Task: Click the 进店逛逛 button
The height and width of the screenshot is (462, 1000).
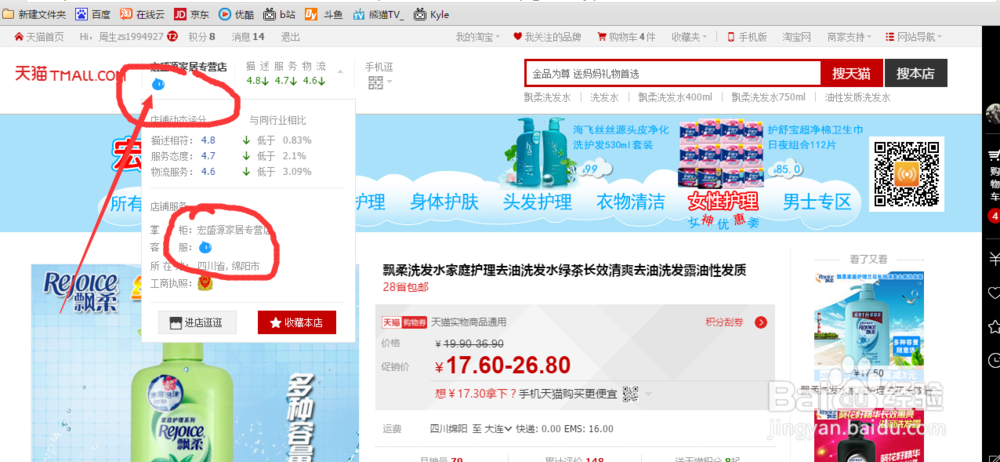Action: coord(197,322)
